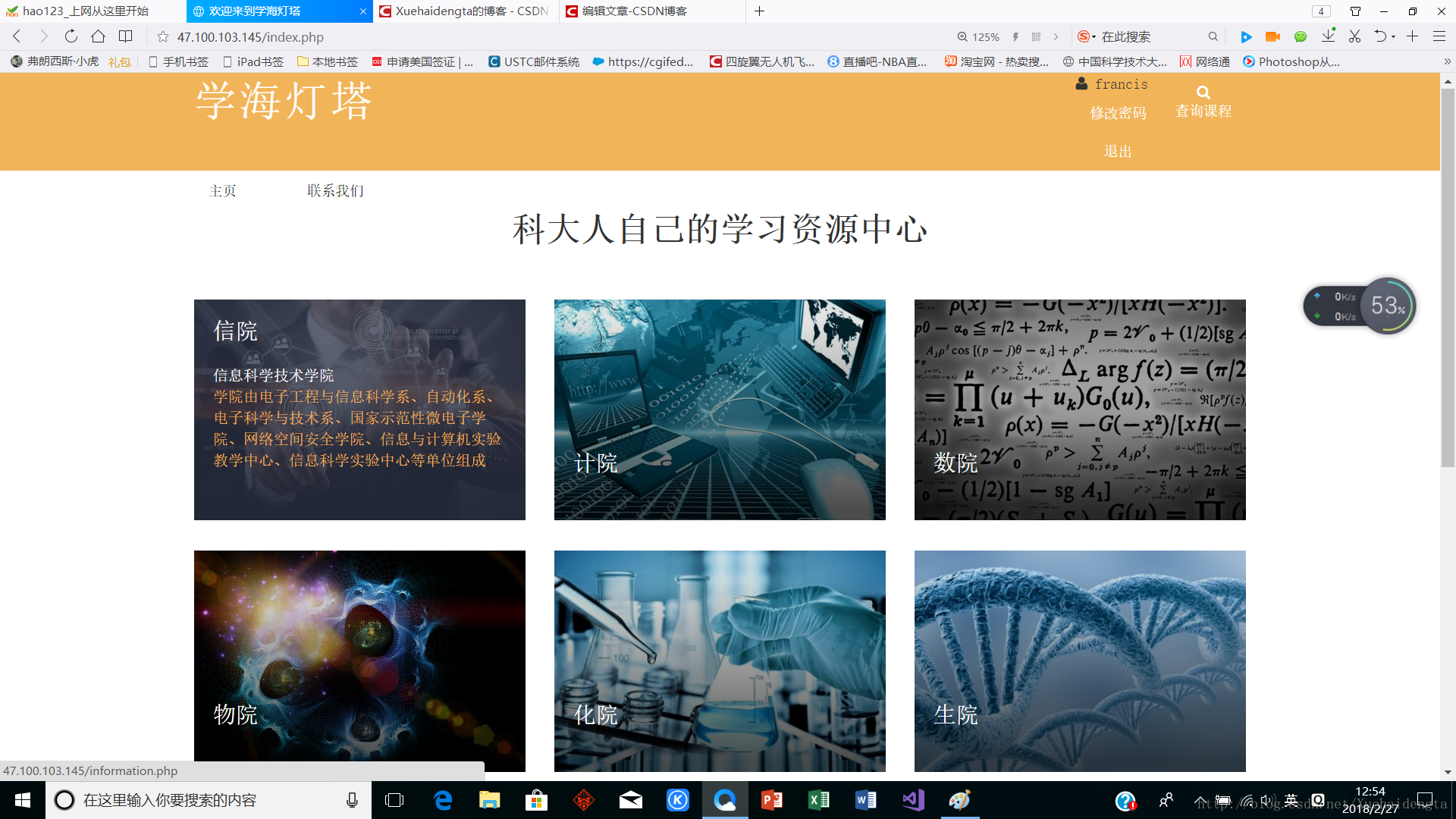Open the 计院 college card
This screenshot has width=1456, height=819.
tap(720, 409)
